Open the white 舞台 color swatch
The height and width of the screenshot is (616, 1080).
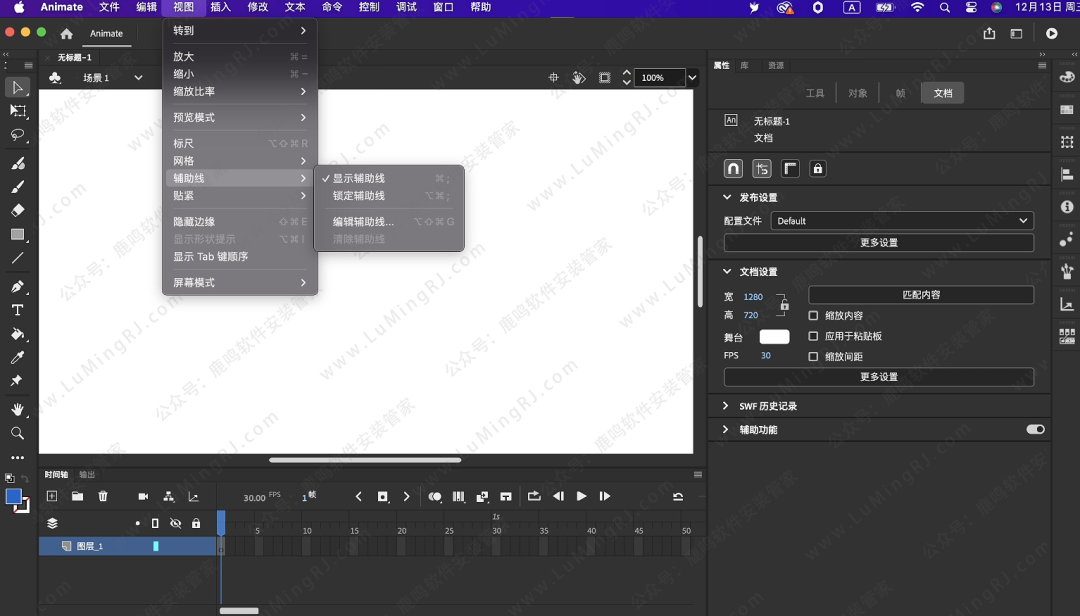[774, 337]
